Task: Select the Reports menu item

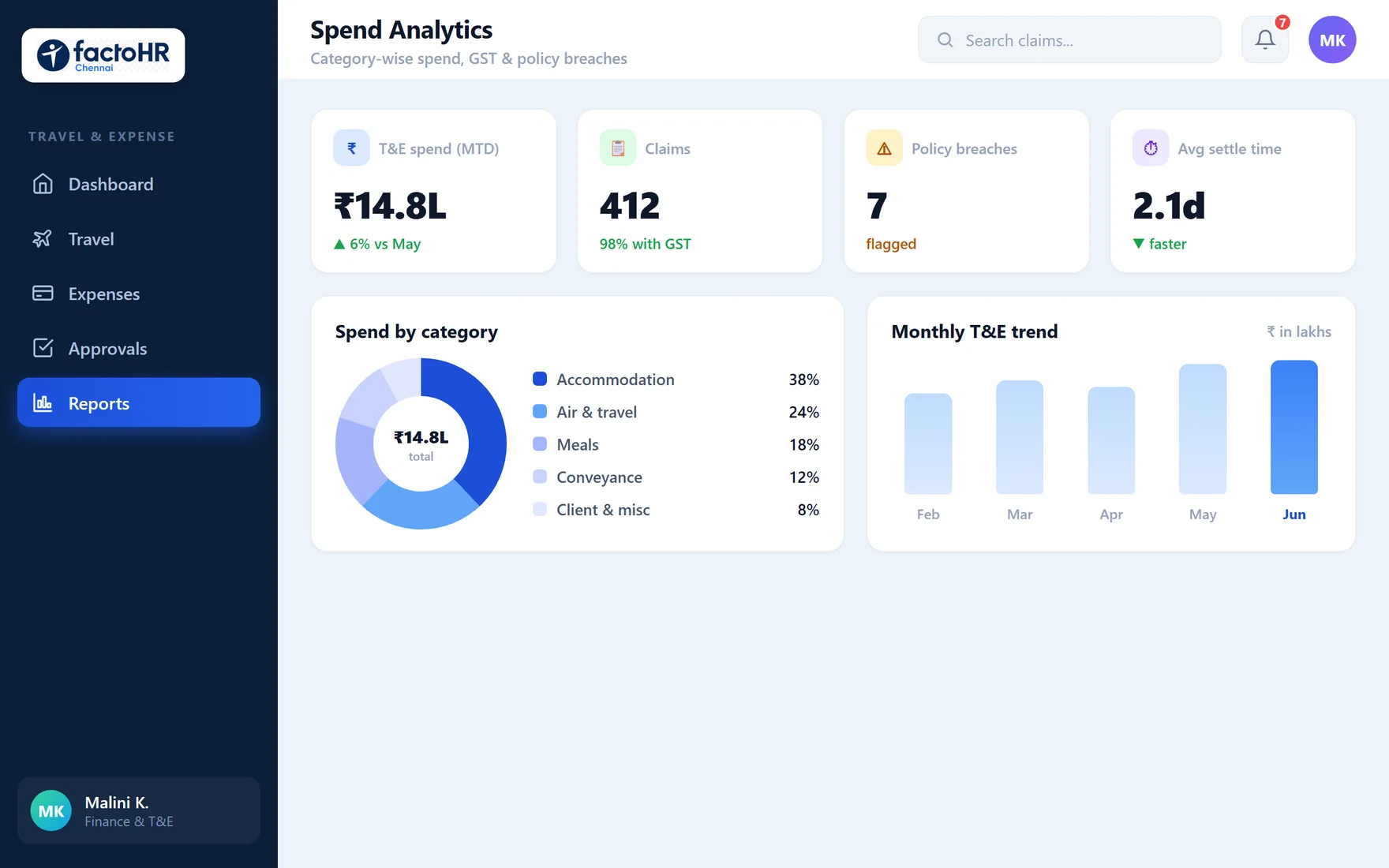Action: click(x=139, y=402)
